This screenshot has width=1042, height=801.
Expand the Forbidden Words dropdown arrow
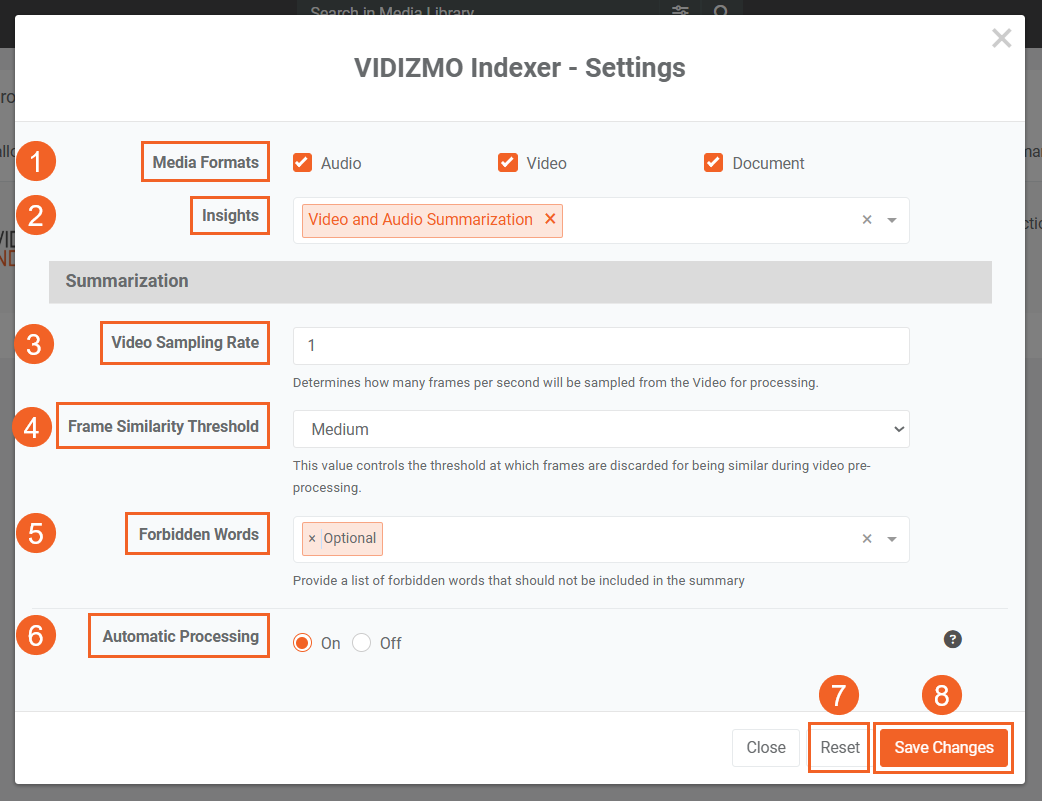point(892,539)
